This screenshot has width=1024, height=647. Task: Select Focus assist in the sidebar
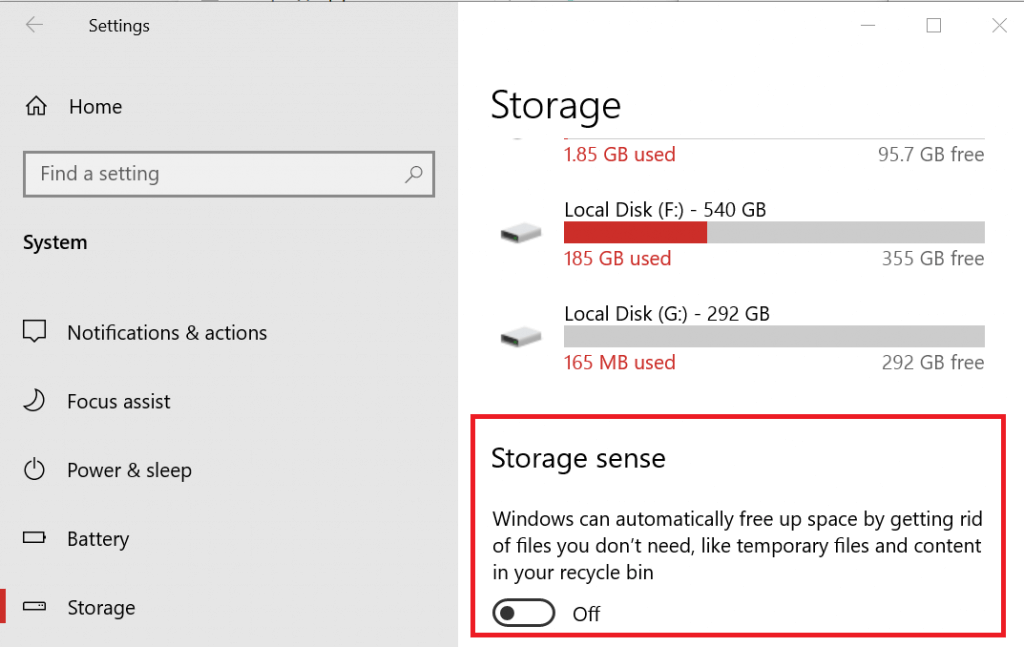coord(118,401)
